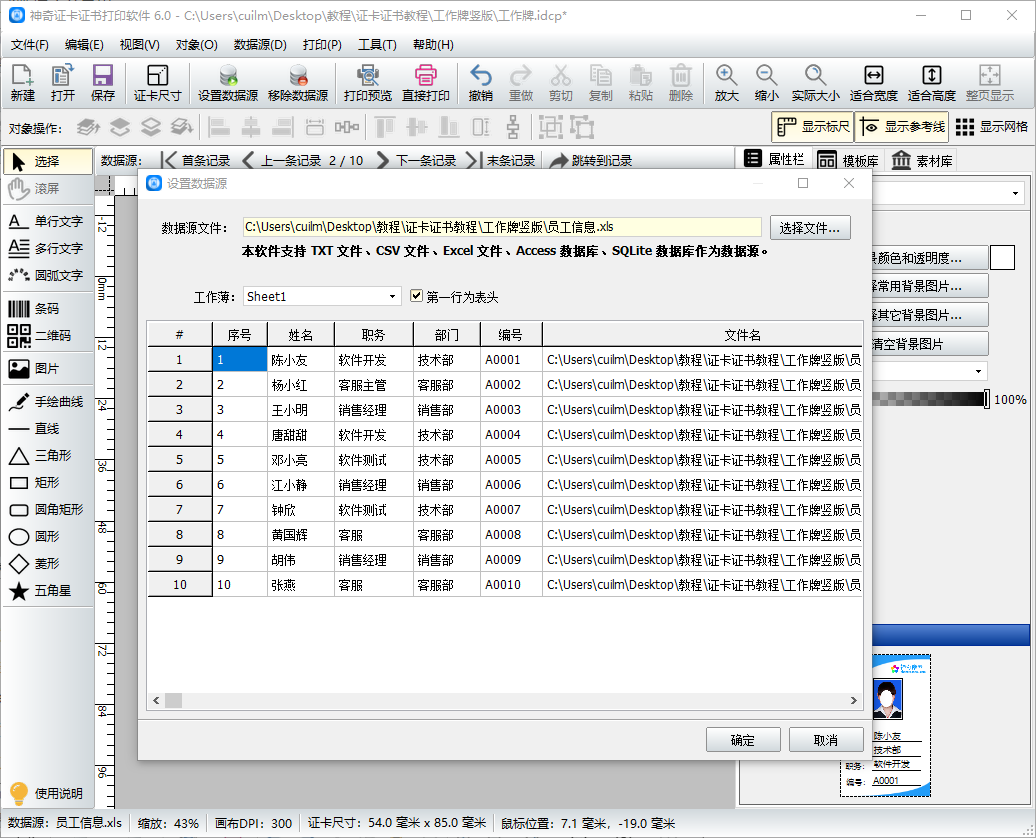This screenshot has width=1036, height=838.
Task: Switch to the 素材库 tab
Action: [922, 161]
